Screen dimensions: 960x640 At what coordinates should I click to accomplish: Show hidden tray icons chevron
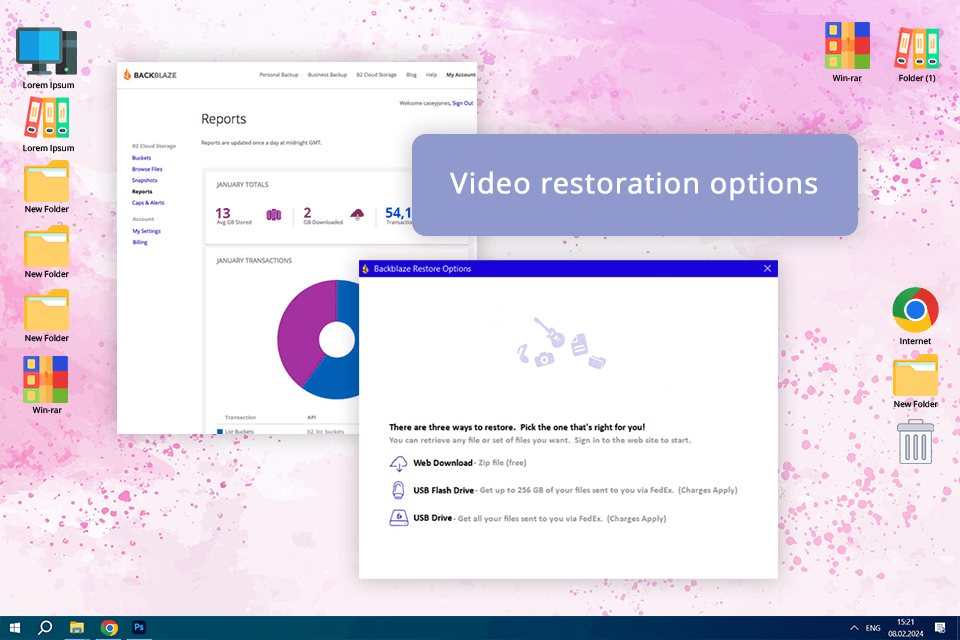(x=854, y=628)
